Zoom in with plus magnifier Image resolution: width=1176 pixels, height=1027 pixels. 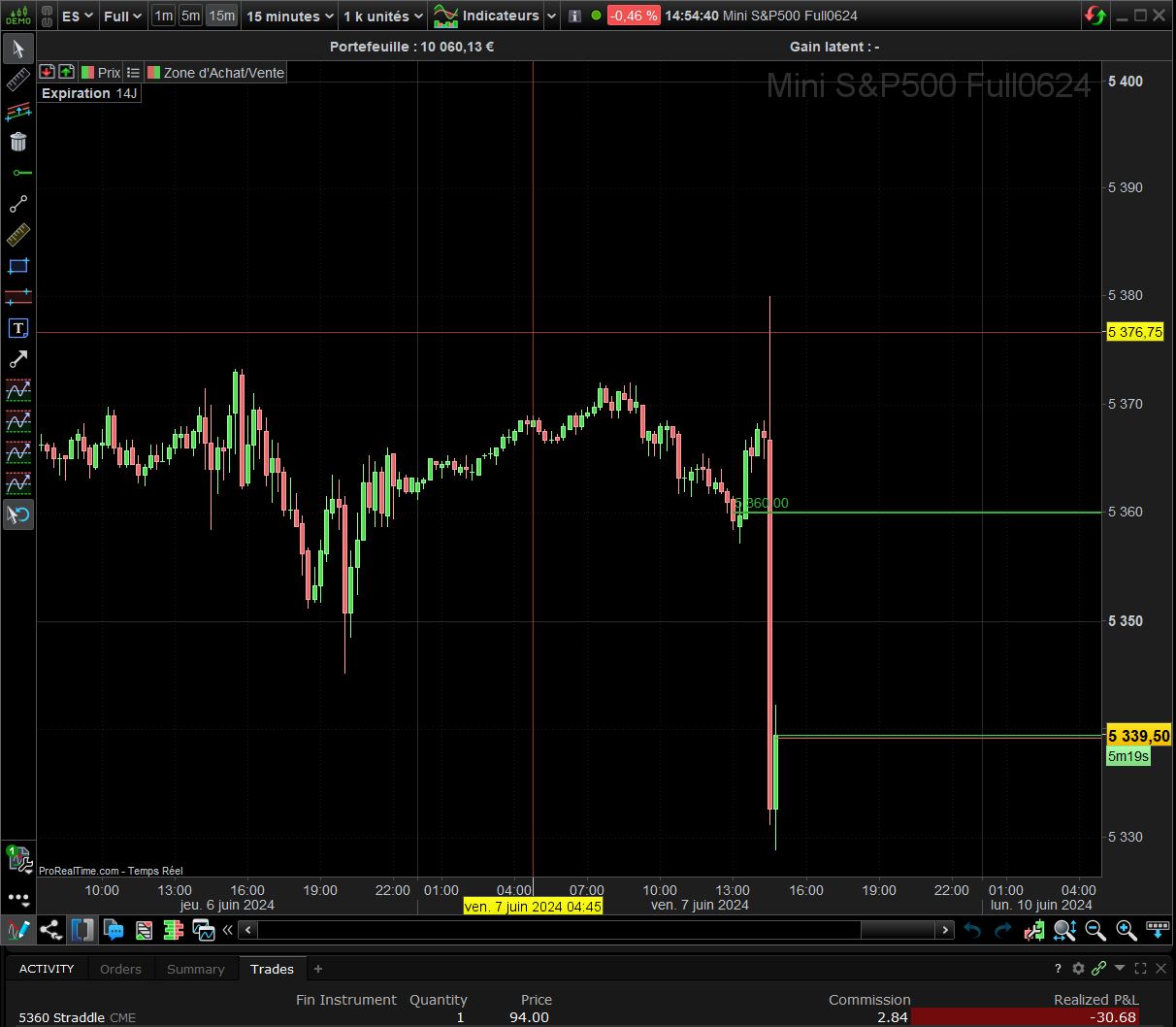click(x=1127, y=930)
